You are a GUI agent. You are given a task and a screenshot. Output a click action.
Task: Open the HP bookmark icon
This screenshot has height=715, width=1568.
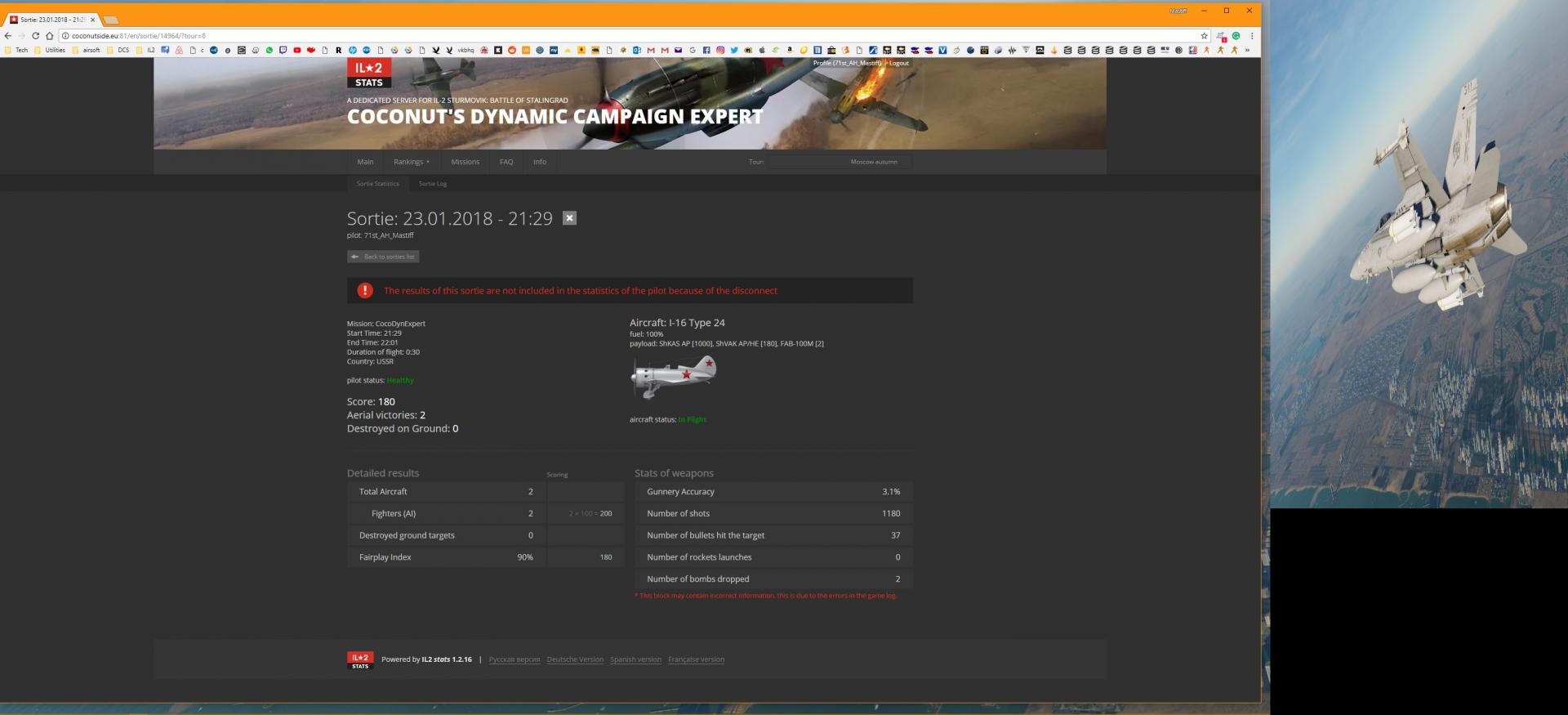click(352, 50)
